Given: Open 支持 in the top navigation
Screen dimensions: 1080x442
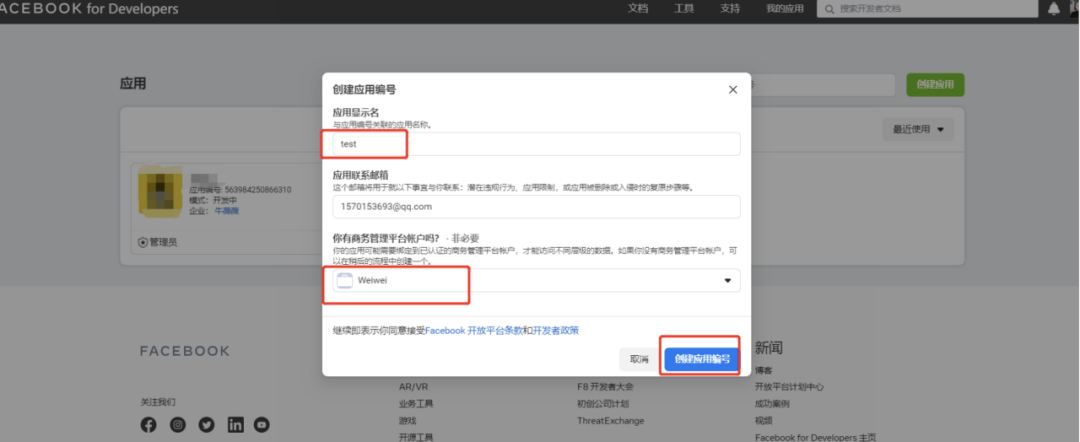Looking at the screenshot, I should 730,9.
